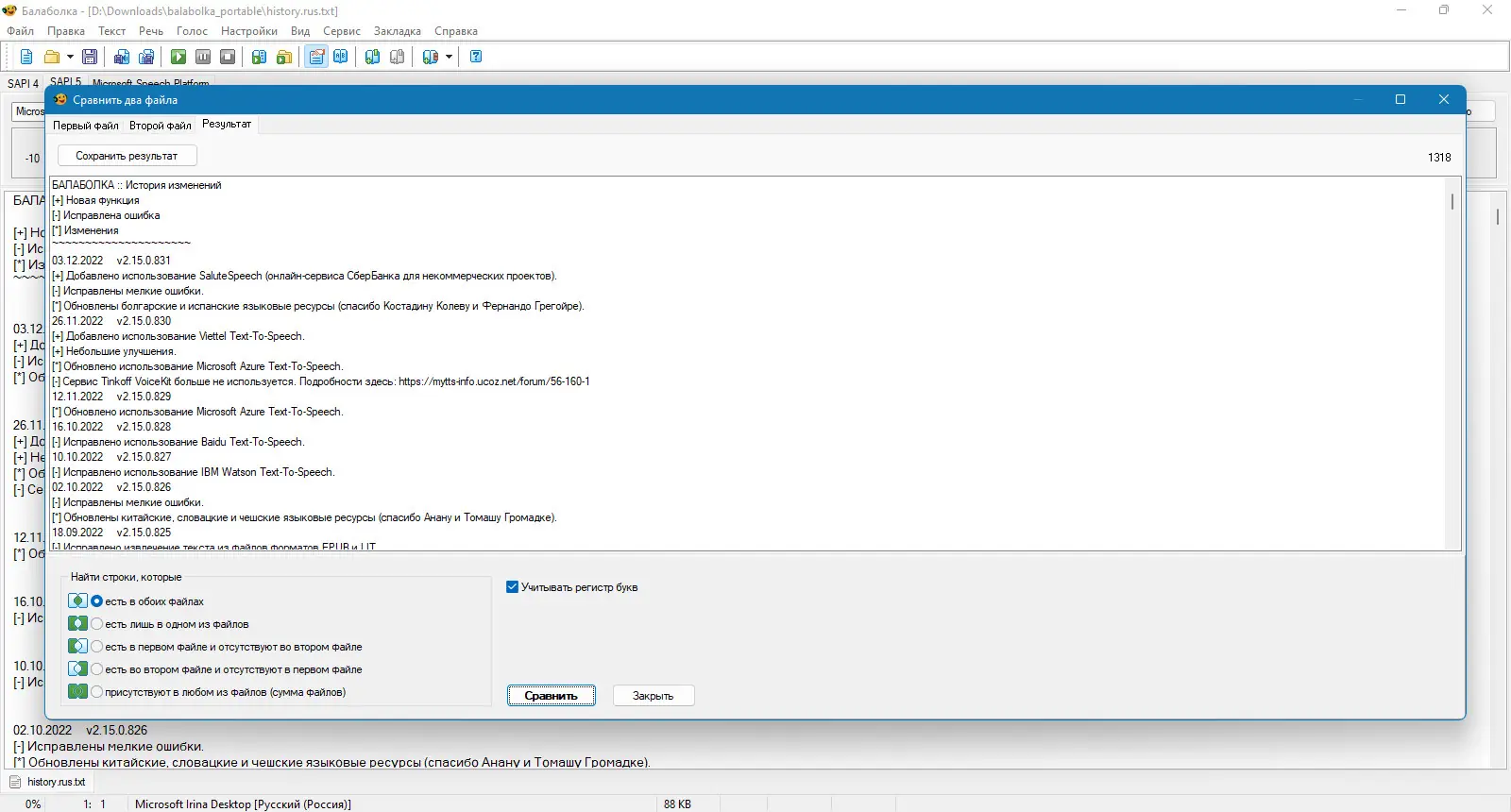
Task: Choose lines in second file missing from first
Action: pos(97,669)
